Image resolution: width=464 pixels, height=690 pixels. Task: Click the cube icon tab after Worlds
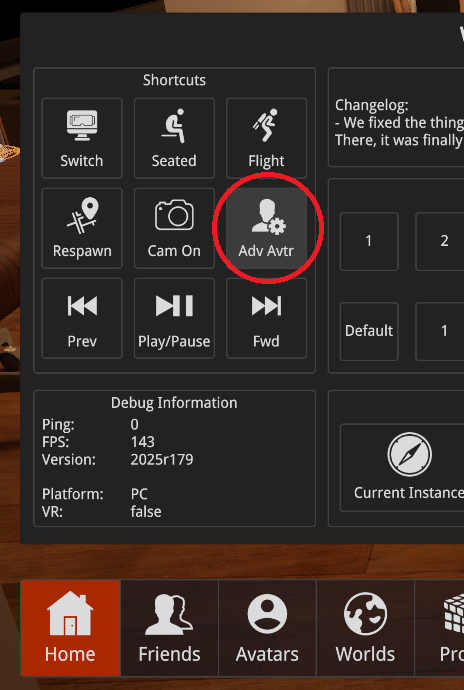[440, 628]
